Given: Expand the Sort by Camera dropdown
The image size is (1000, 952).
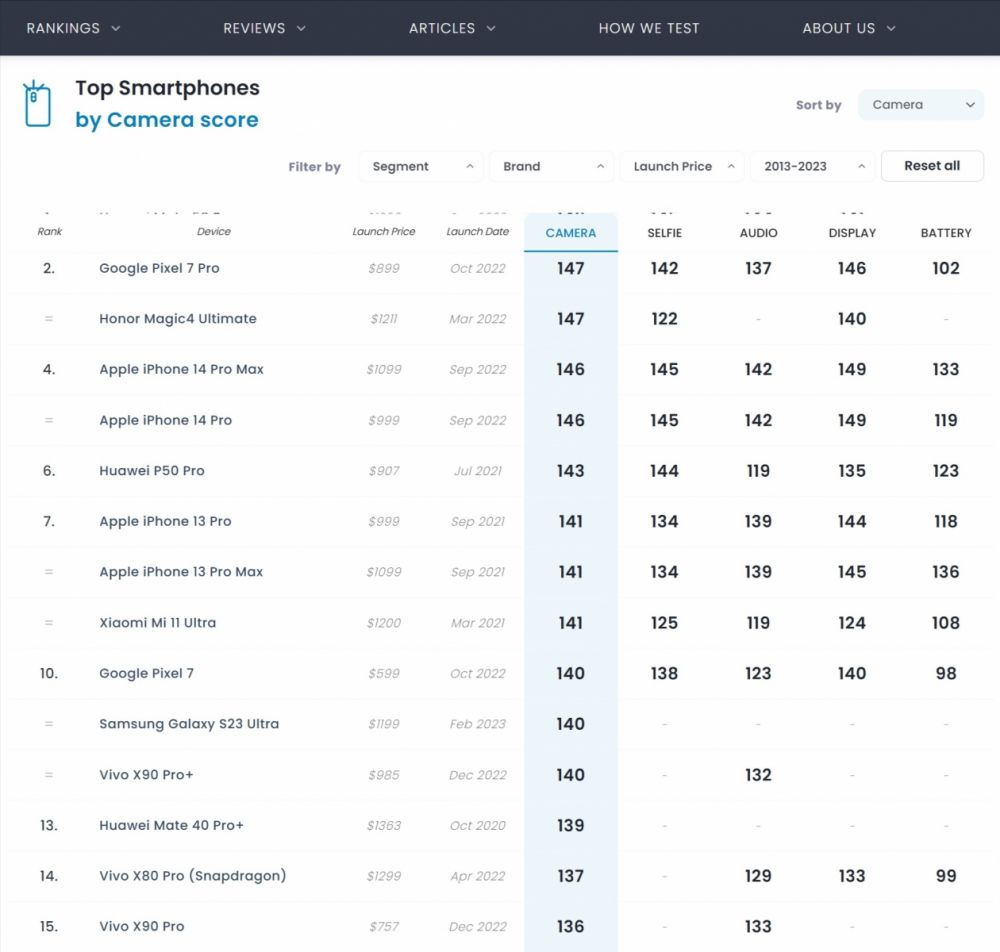Looking at the screenshot, I should [x=920, y=105].
